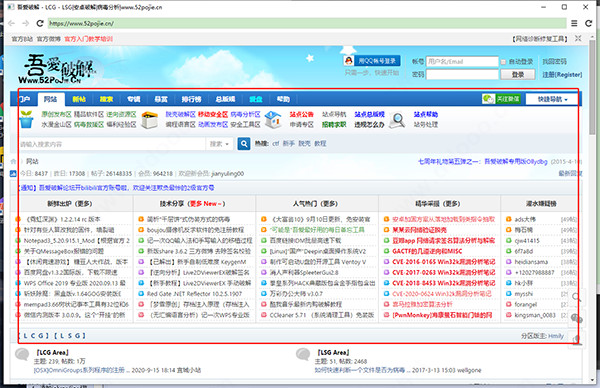Click orange bullet beside ads大佛
Image resolution: width=600 pixels, height=388 pixels.
tap(509, 219)
